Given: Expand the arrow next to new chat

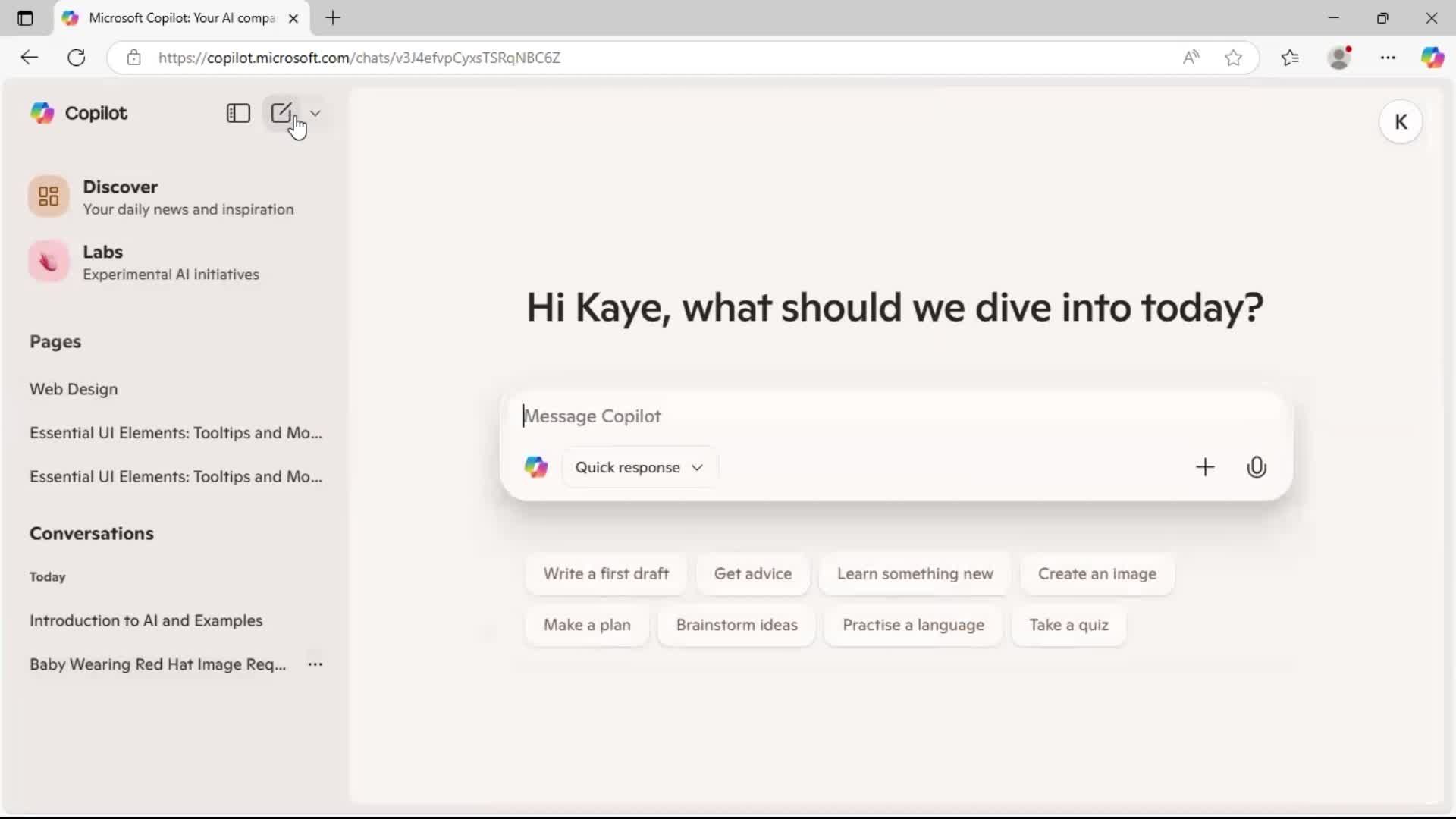Looking at the screenshot, I should tap(315, 113).
